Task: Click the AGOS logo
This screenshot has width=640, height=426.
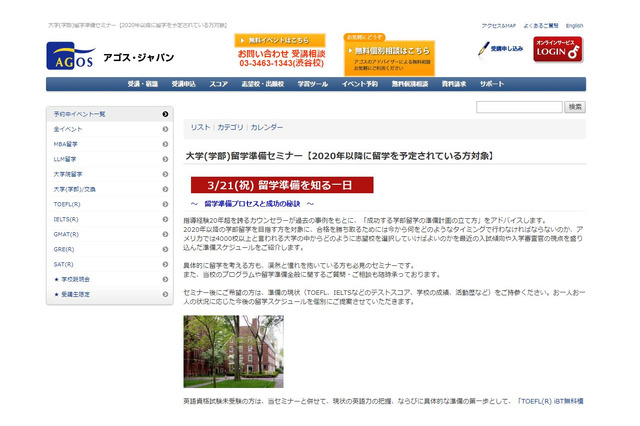Action: click(71, 56)
